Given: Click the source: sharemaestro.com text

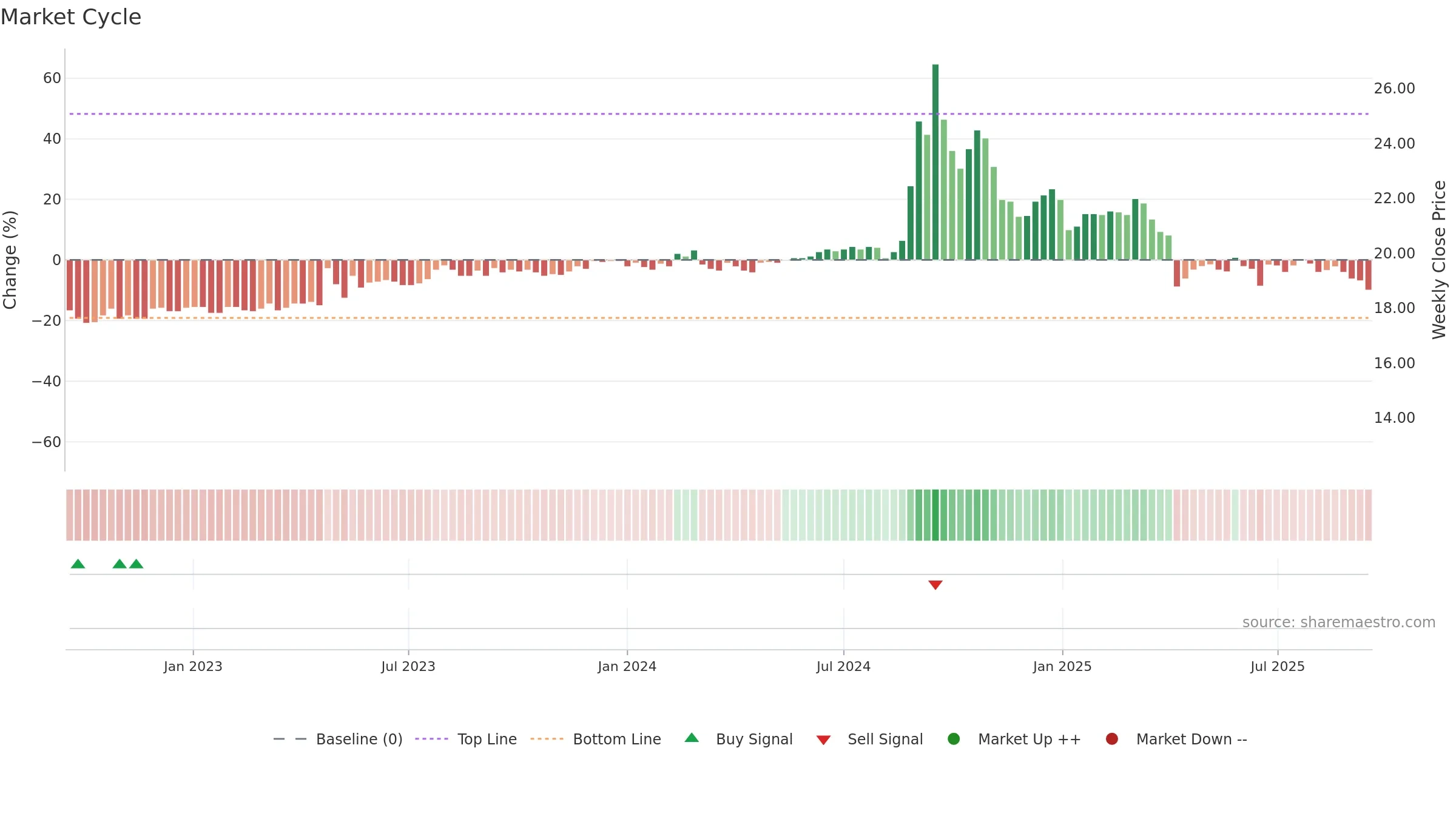Looking at the screenshot, I should tap(1339, 622).
